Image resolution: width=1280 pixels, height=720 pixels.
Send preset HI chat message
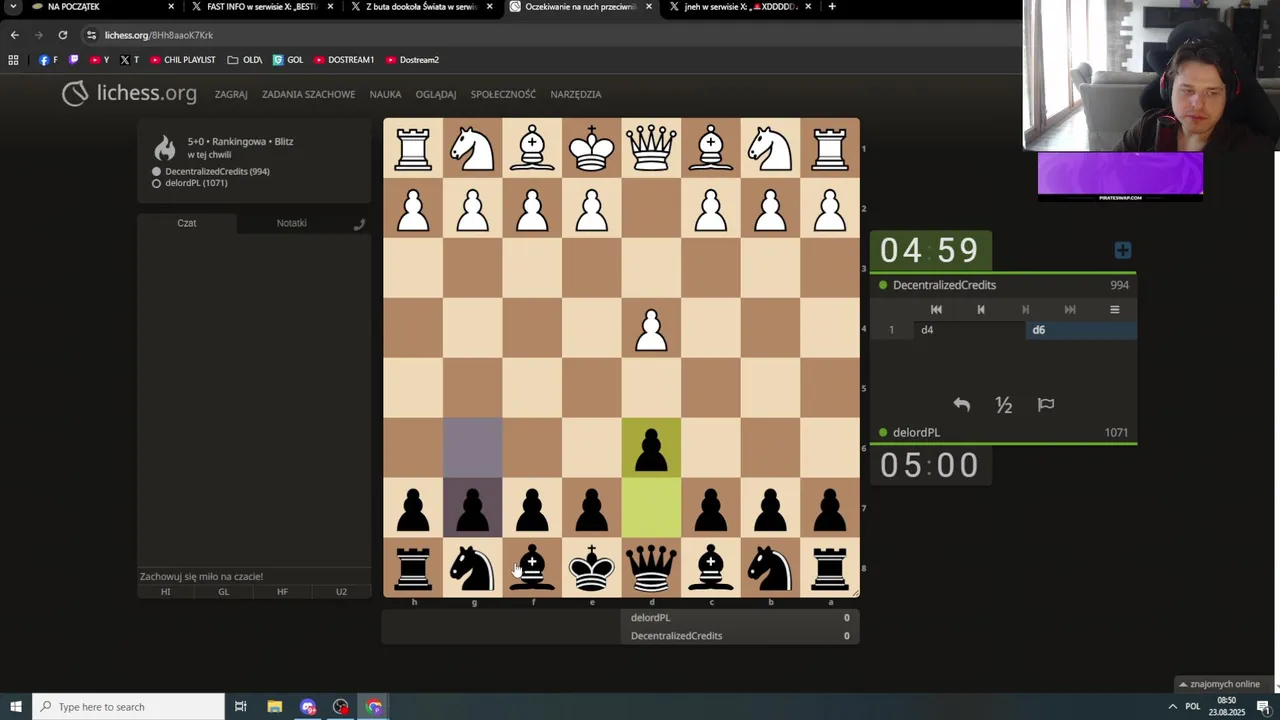(x=166, y=592)
